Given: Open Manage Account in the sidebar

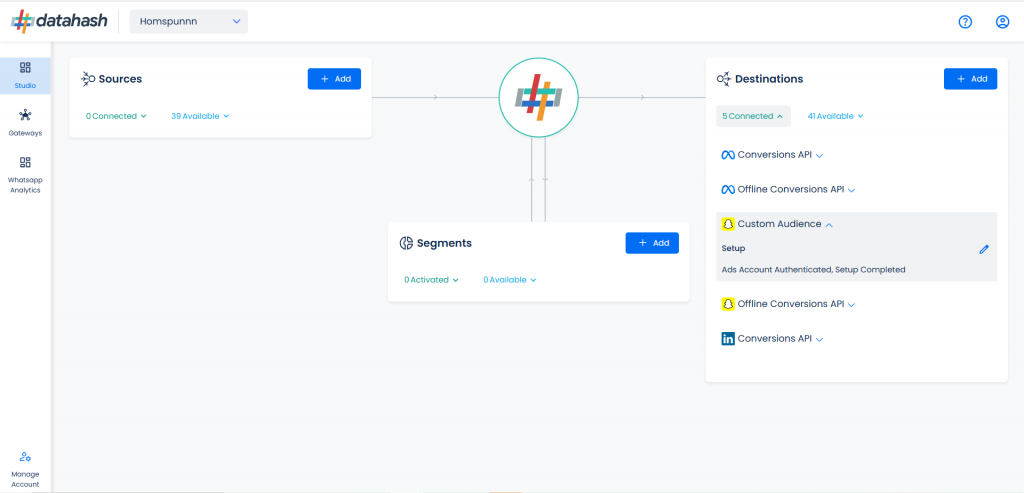Looking at the screenshot, I should 25,469.
